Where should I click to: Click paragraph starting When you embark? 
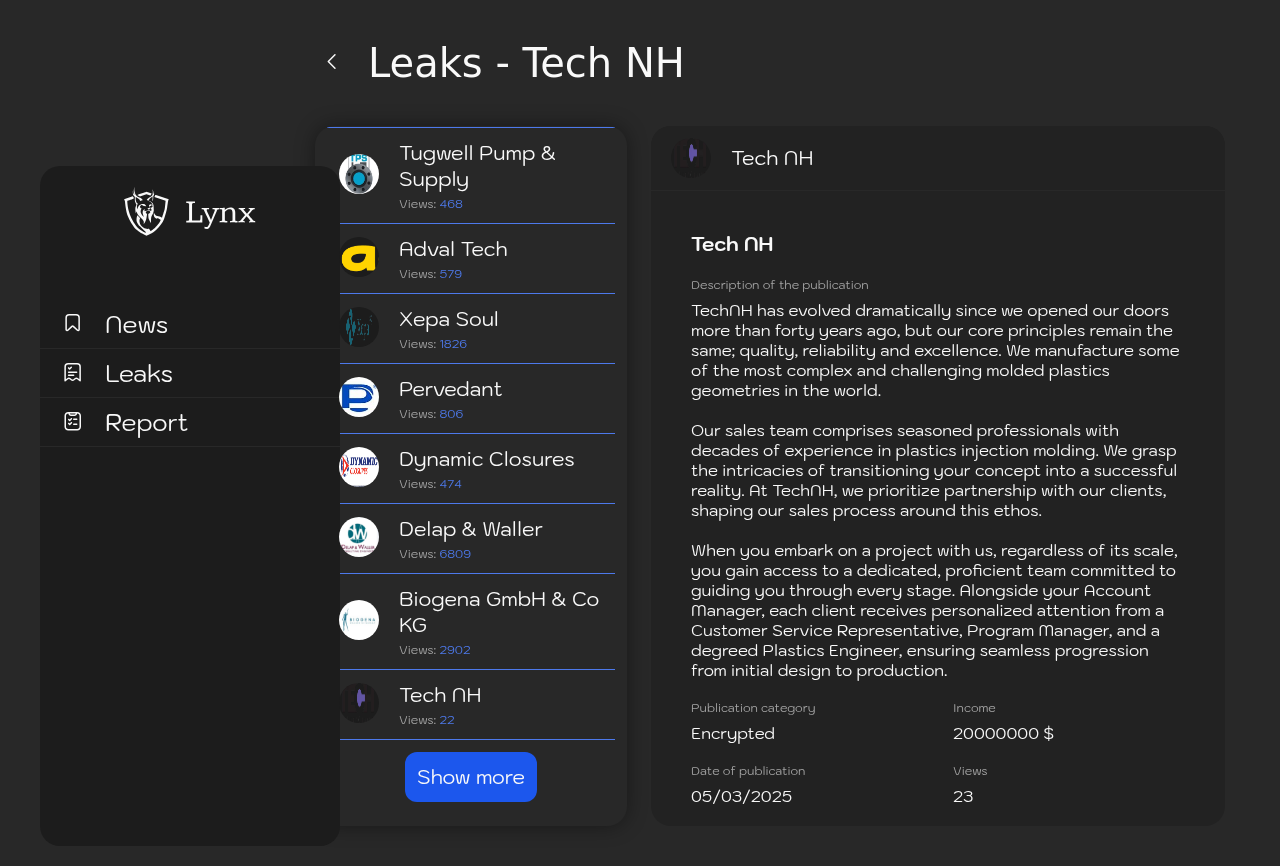934,610
